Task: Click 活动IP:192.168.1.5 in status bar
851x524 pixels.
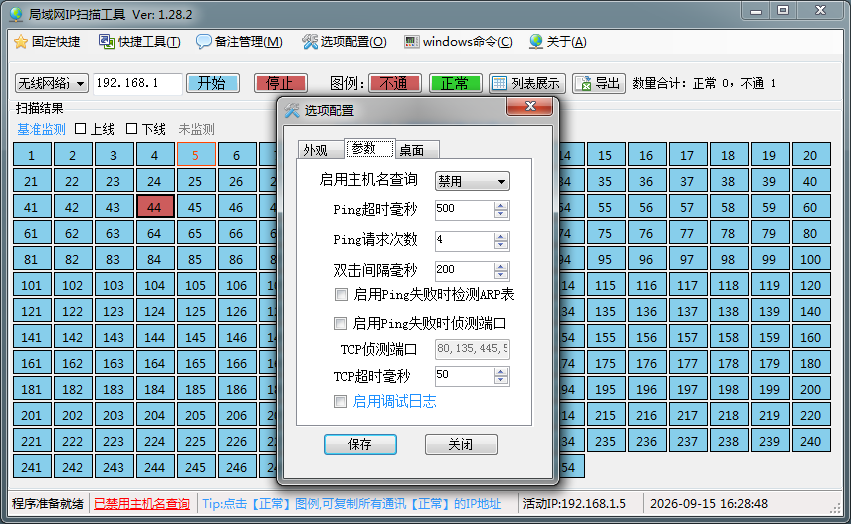Action: (574, 504)
